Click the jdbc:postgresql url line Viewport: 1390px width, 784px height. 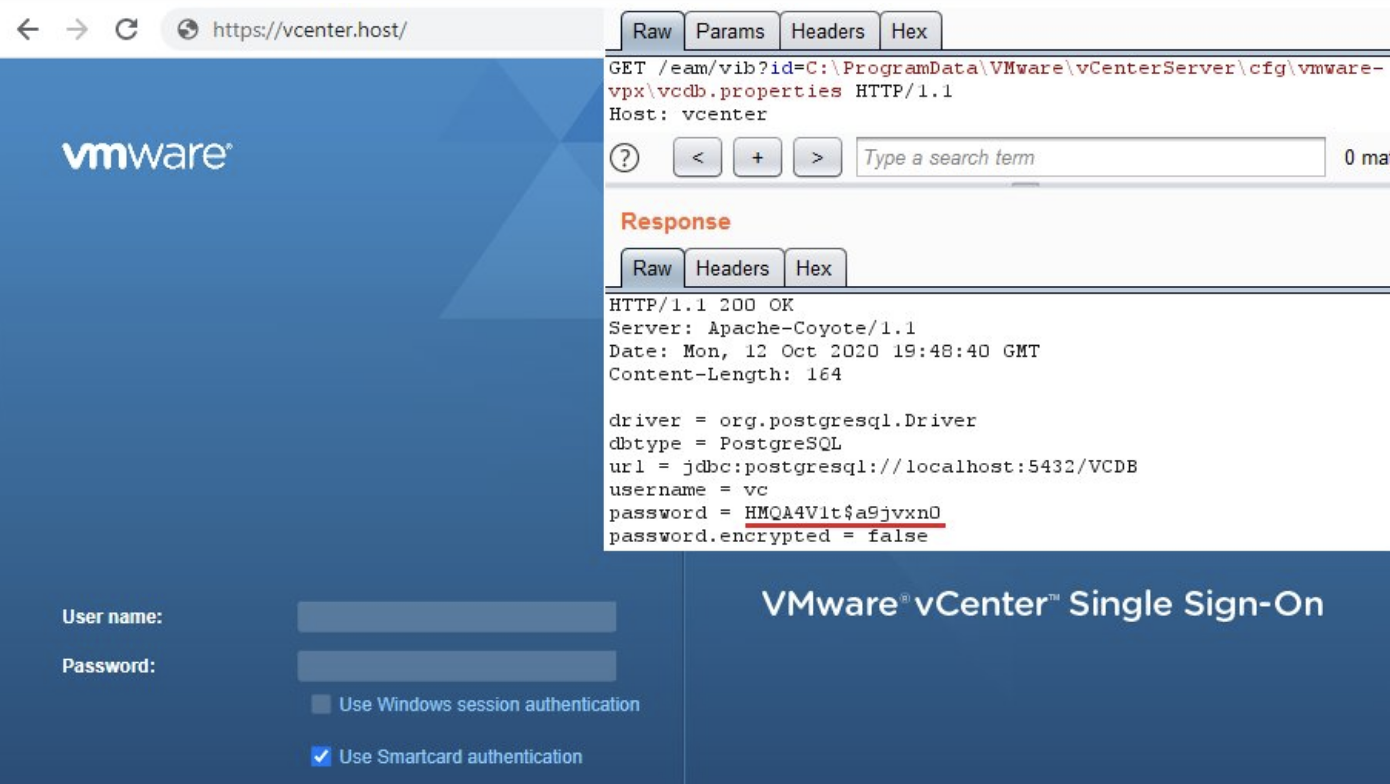873,466
